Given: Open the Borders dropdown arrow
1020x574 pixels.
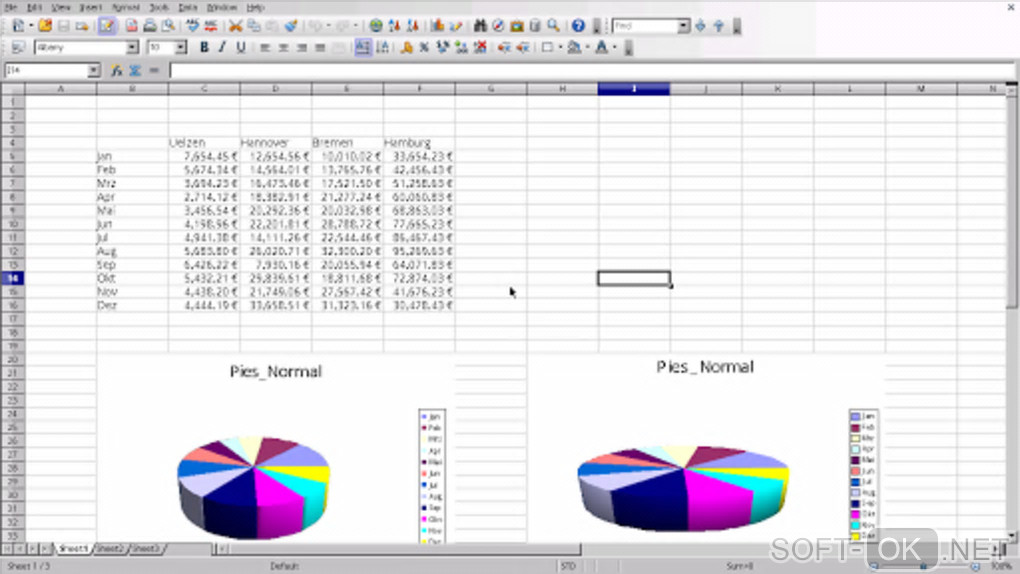Looking at the screenshot, I should click(560, 48).
